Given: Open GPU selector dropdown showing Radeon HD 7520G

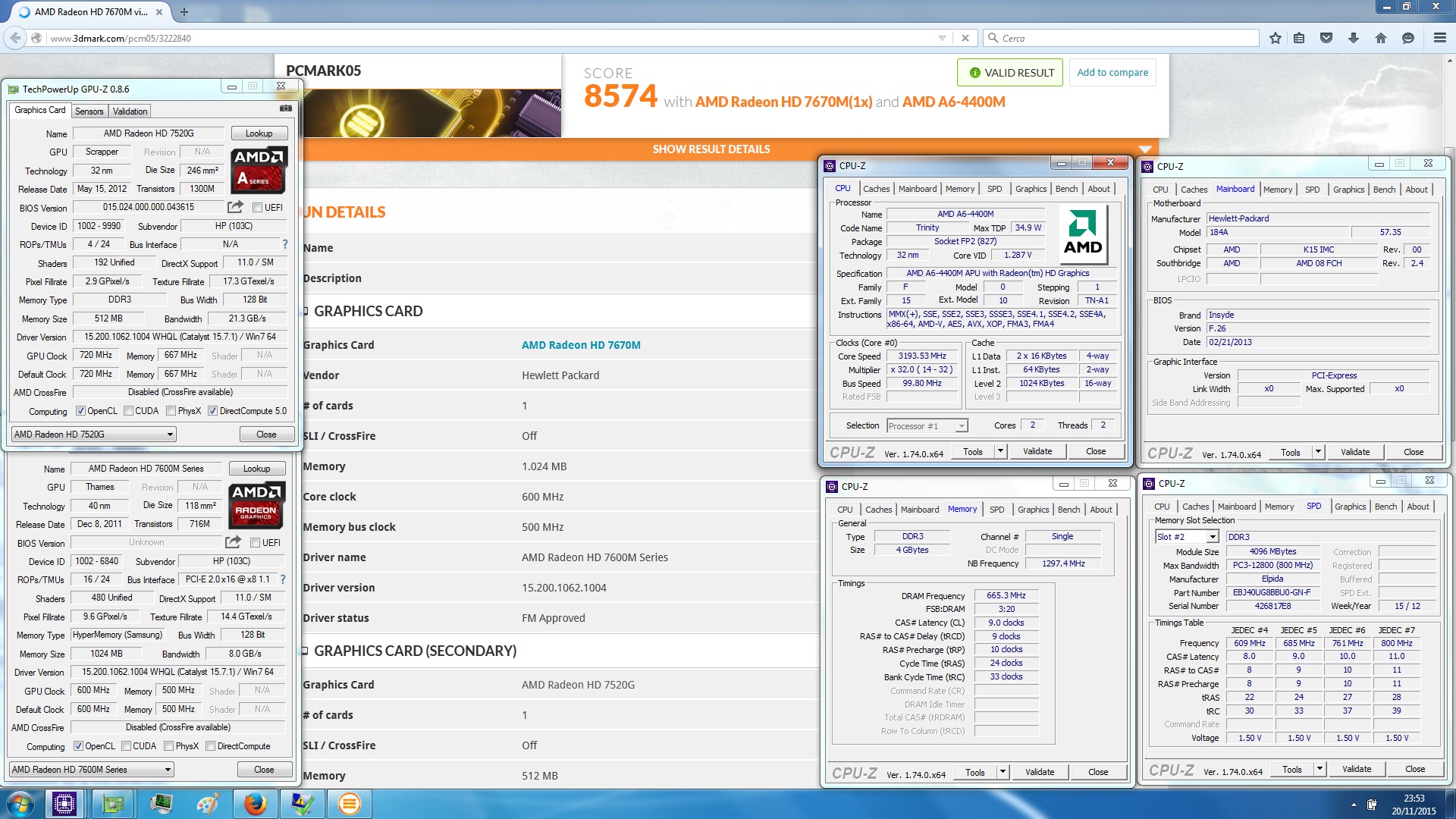Looking at the screenshot, I should point(93,434).
